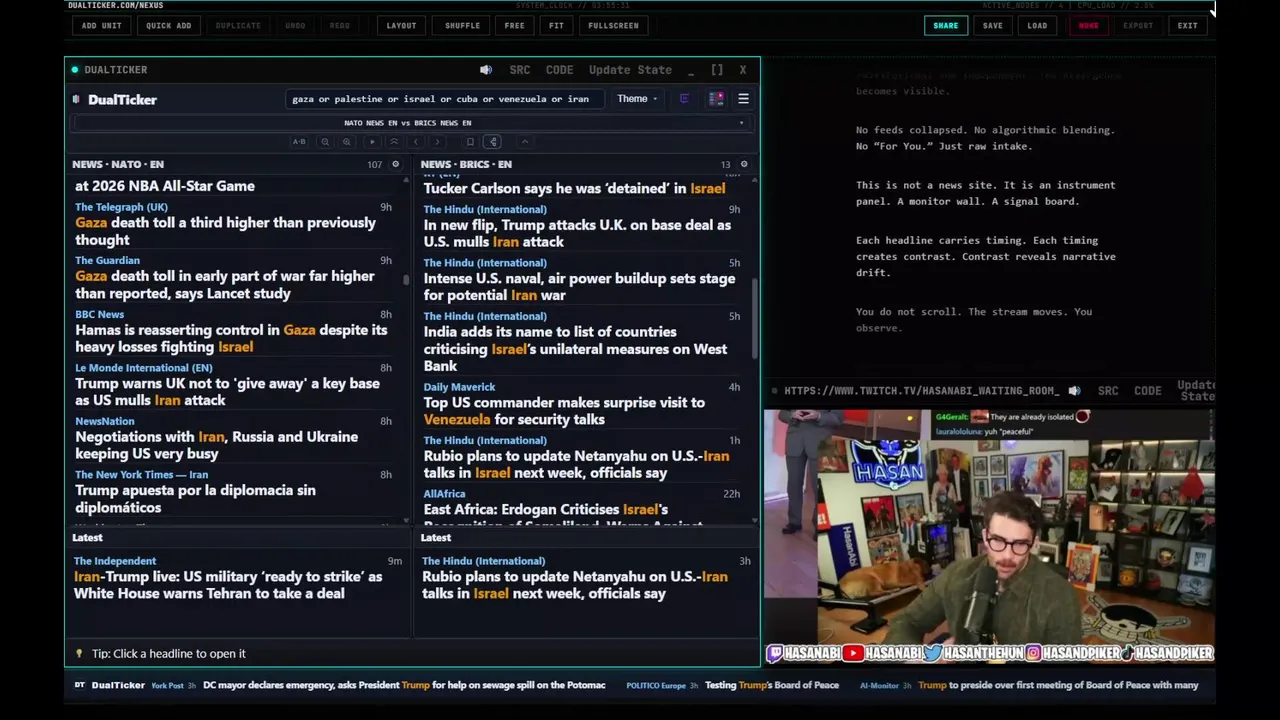Click the previous arrow icon
The height and width of the screenshot is (720, 1280).
[x=416, y=142]
